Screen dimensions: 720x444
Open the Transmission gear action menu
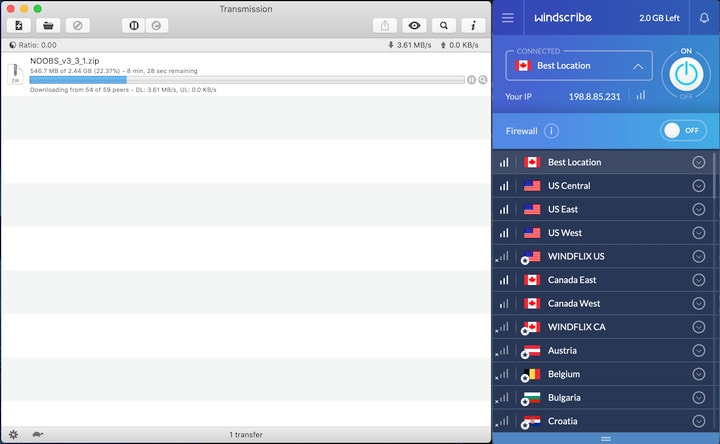click(x=13, y=435)
